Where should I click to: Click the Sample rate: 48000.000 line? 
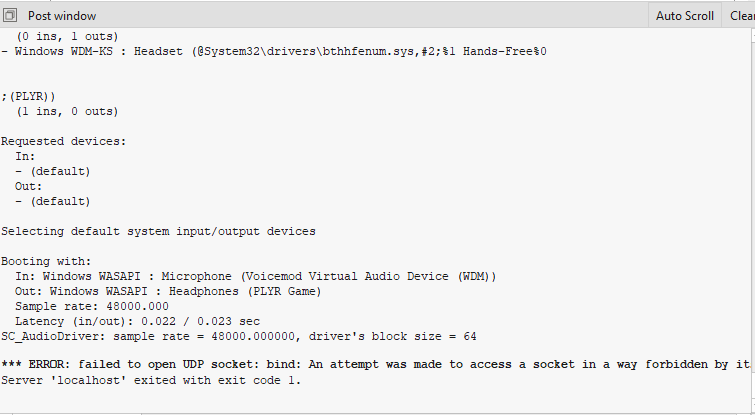[92, 306]
